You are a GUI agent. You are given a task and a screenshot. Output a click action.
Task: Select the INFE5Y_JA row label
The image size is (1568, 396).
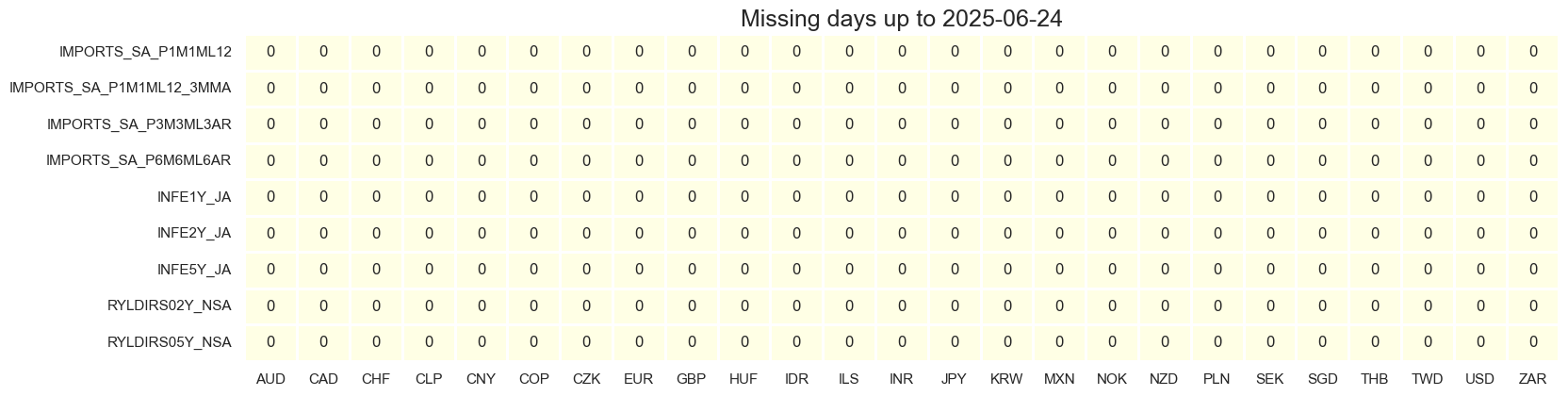[x=194, y=270]
